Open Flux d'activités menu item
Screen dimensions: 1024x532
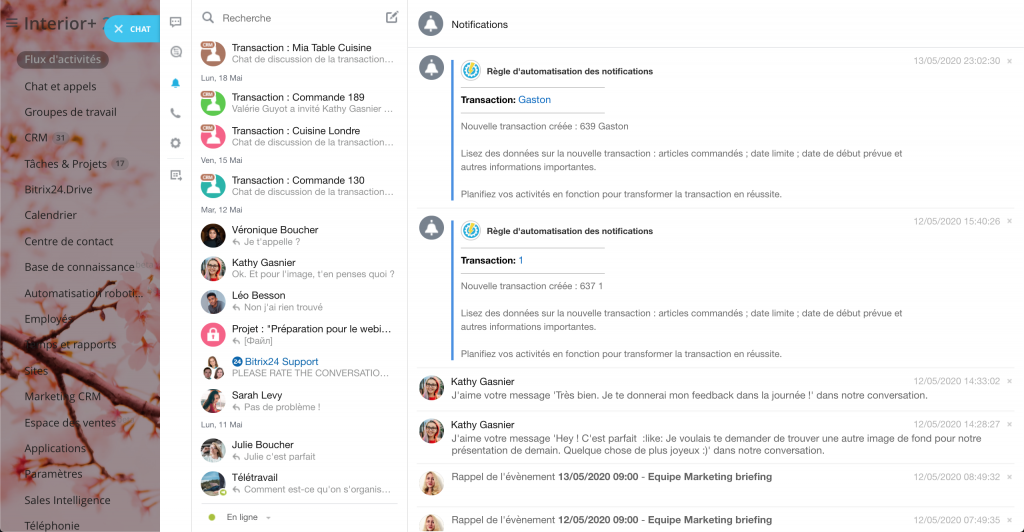tap(62, 59)
